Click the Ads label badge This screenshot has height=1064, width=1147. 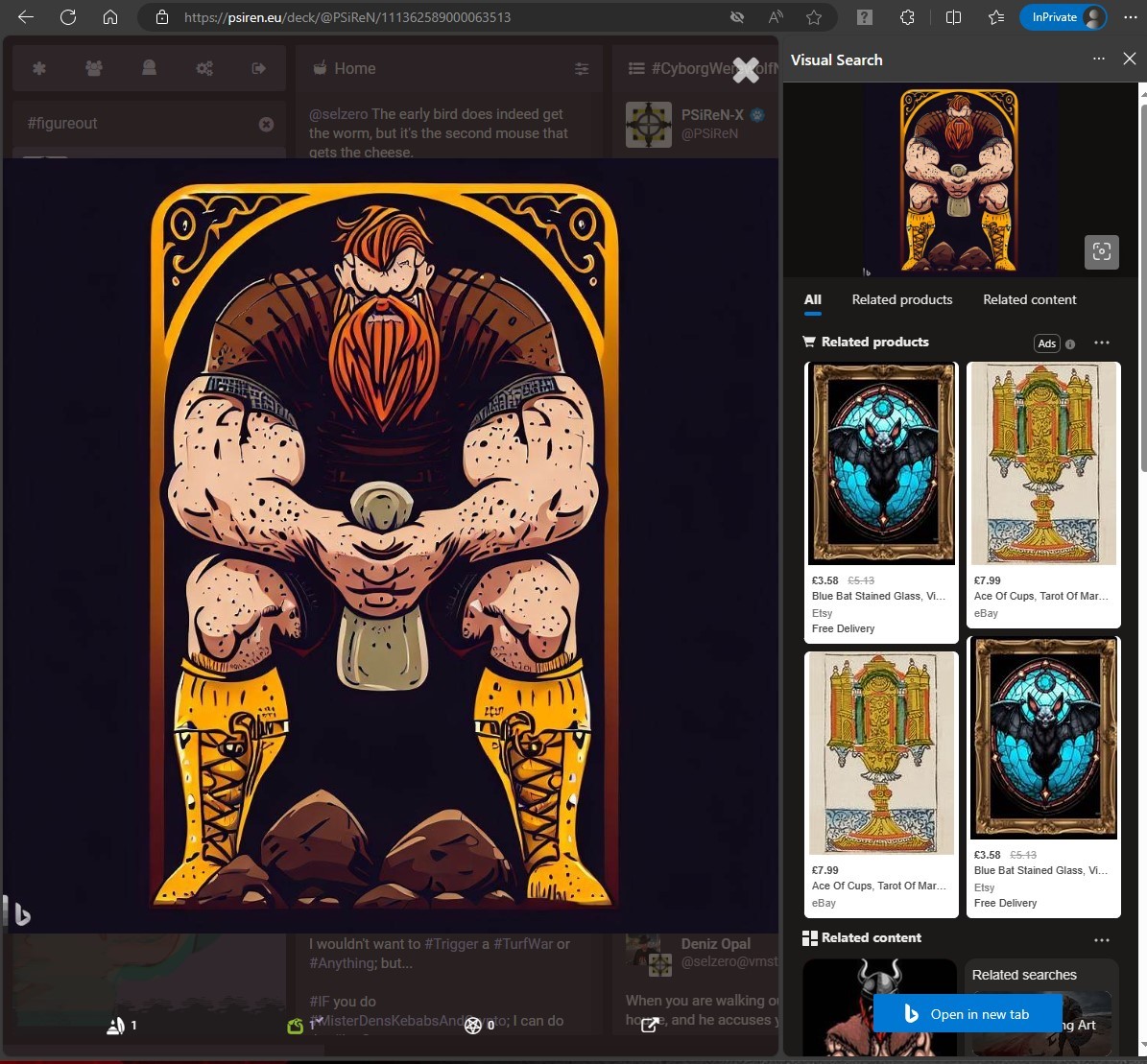pos(1047,343)
